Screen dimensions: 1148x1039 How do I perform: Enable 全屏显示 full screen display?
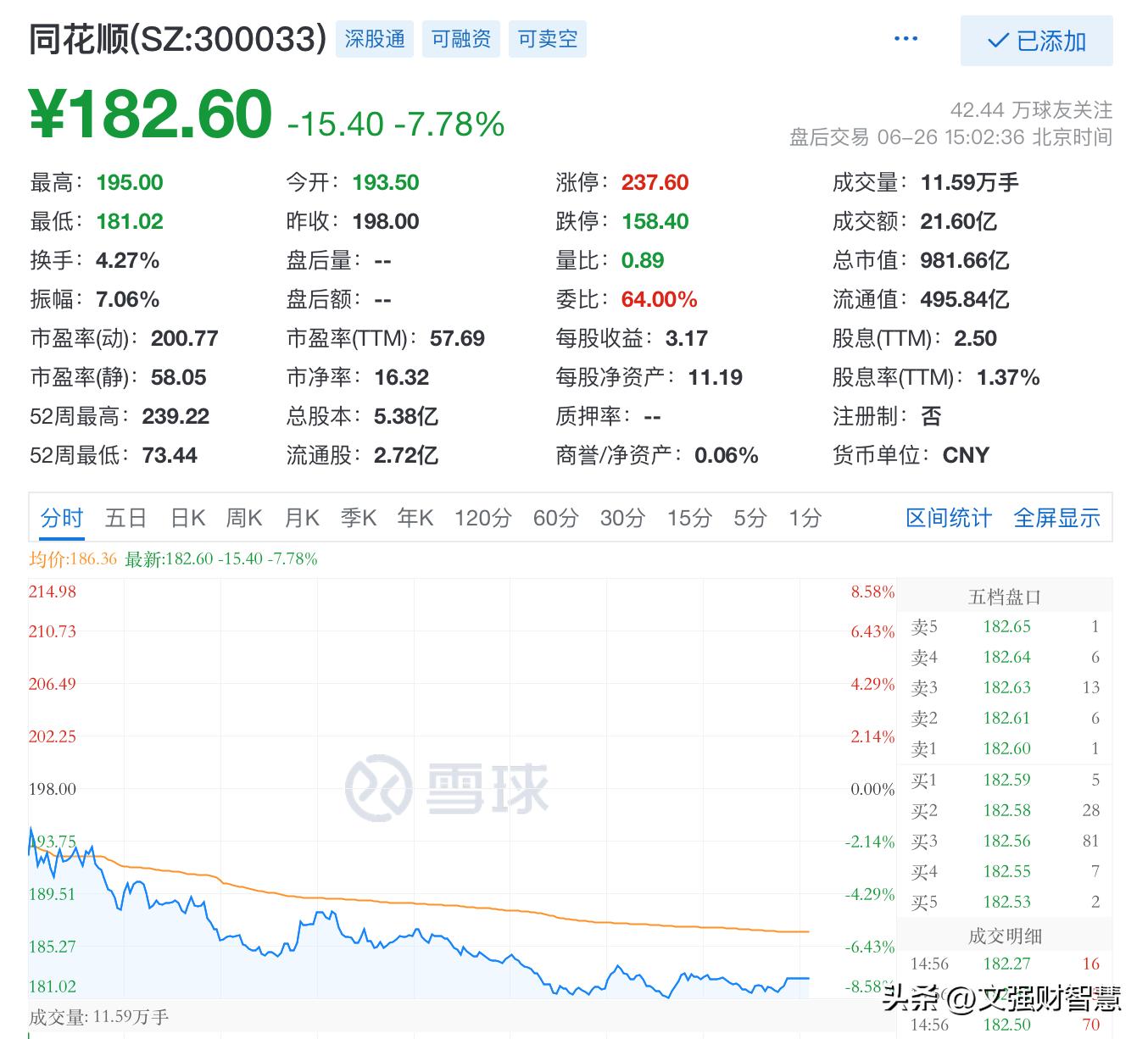point(1056,518)
